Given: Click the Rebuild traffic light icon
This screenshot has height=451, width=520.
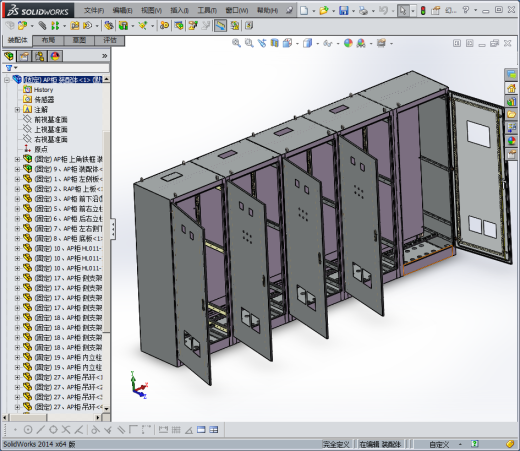Looking at the screenshot, I should 423,11.
